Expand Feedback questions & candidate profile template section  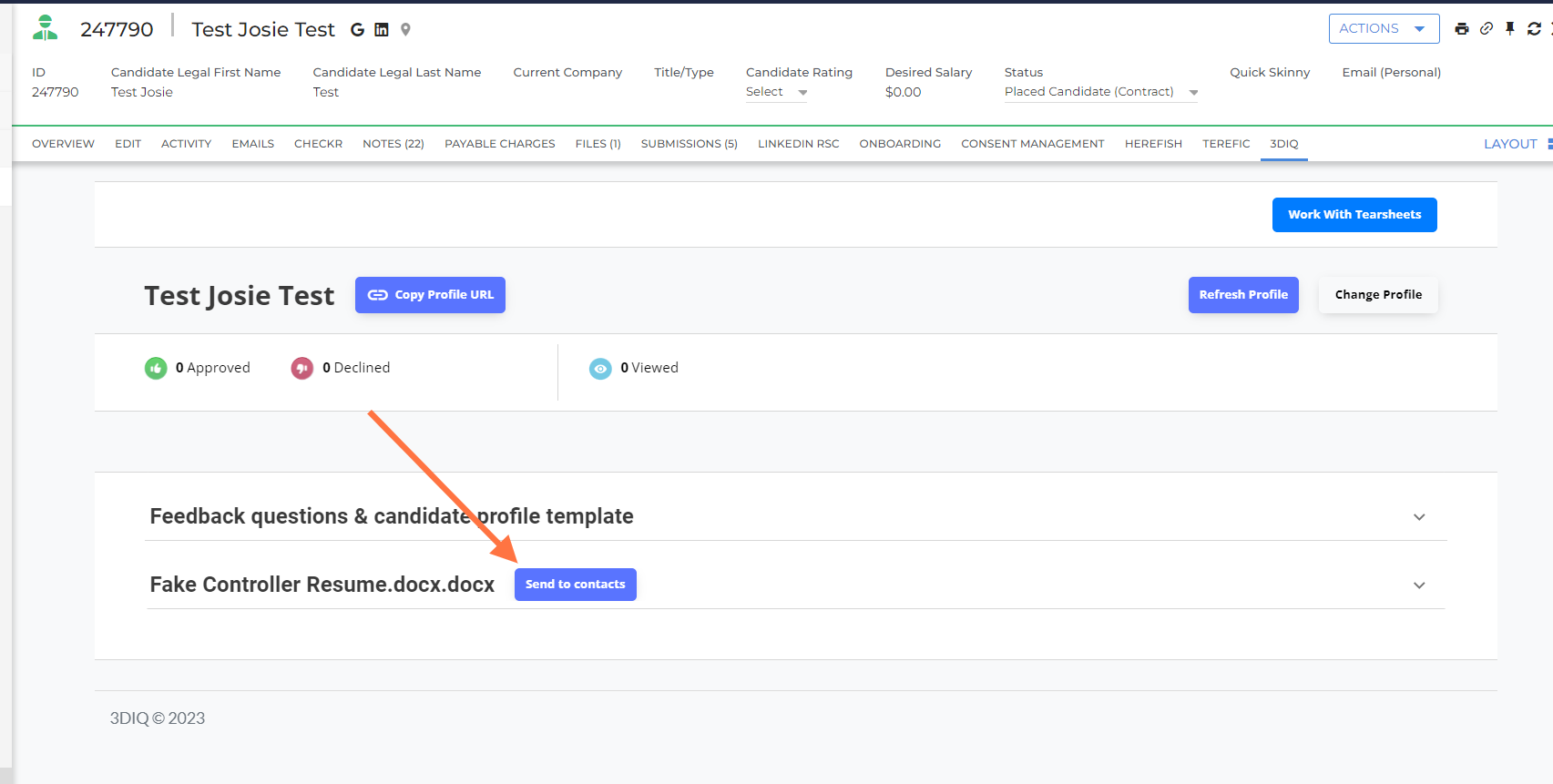pos(1419,517)
